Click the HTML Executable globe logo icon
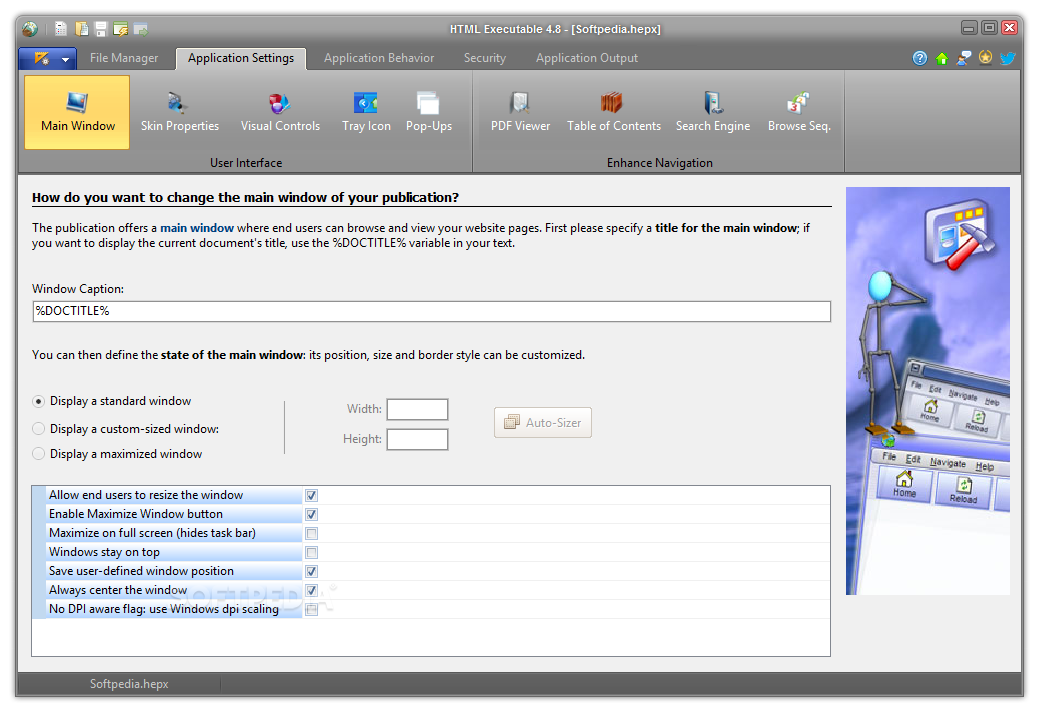Image resolution: width=1039 pixels, height=712 pixels. click(29, 29)
